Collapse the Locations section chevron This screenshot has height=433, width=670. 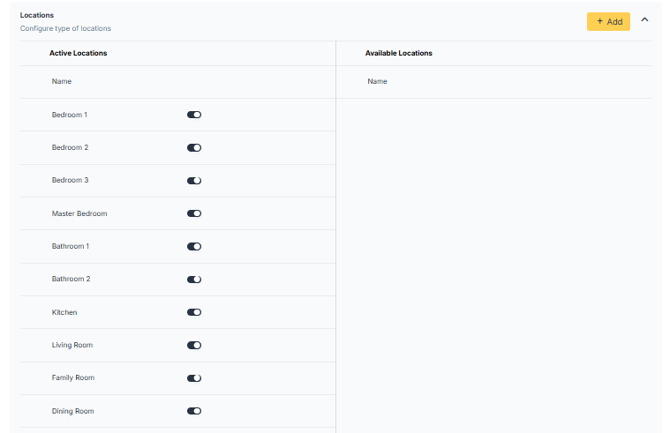click(645, 20)
